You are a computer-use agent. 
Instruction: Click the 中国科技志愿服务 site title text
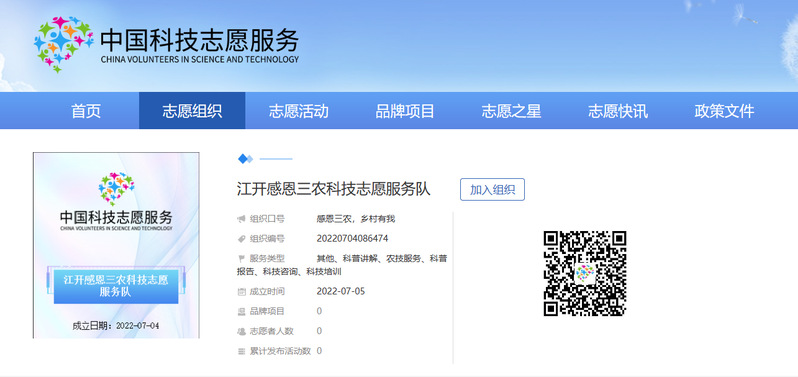click(x=200, y=40)
